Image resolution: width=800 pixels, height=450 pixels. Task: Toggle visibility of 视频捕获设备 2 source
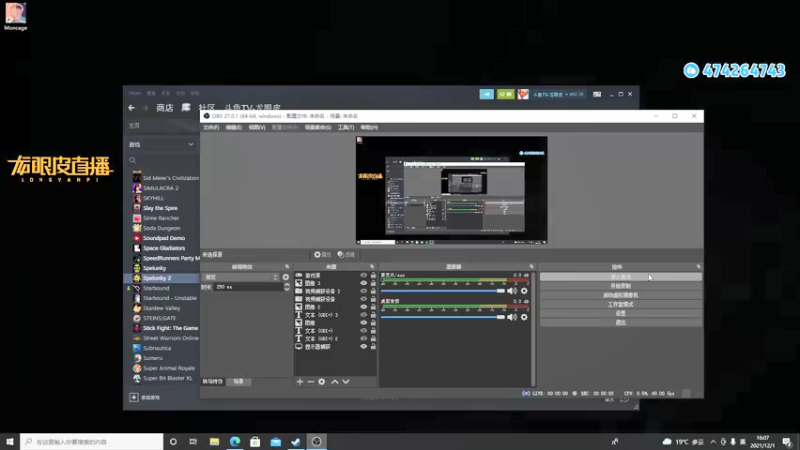coord(364,291)
